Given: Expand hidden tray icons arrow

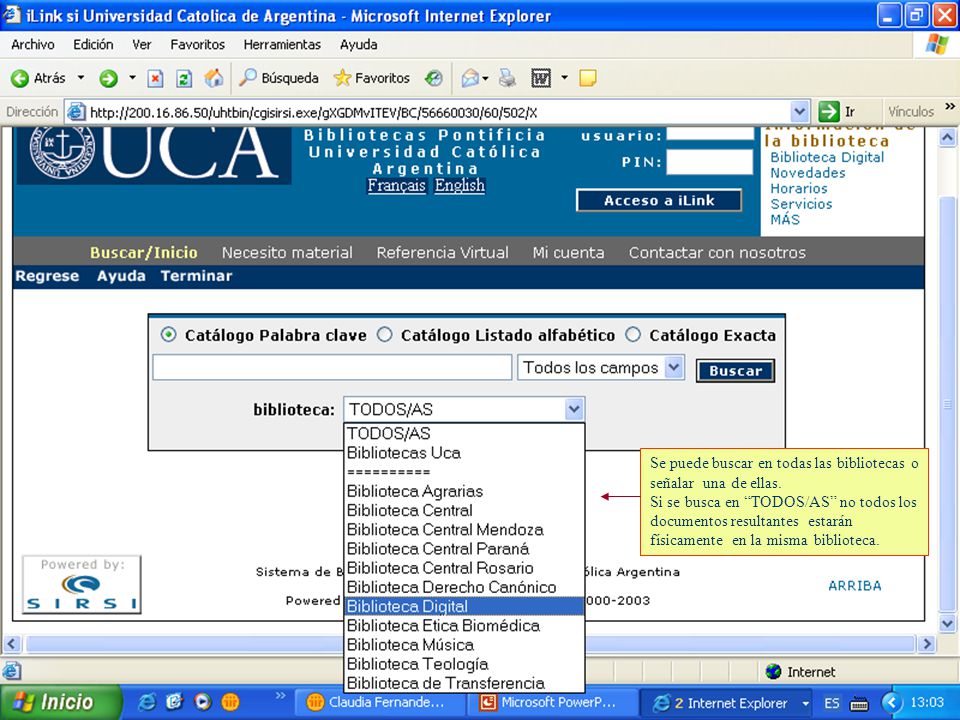Looking at the screenshot, I should point(891,702).
